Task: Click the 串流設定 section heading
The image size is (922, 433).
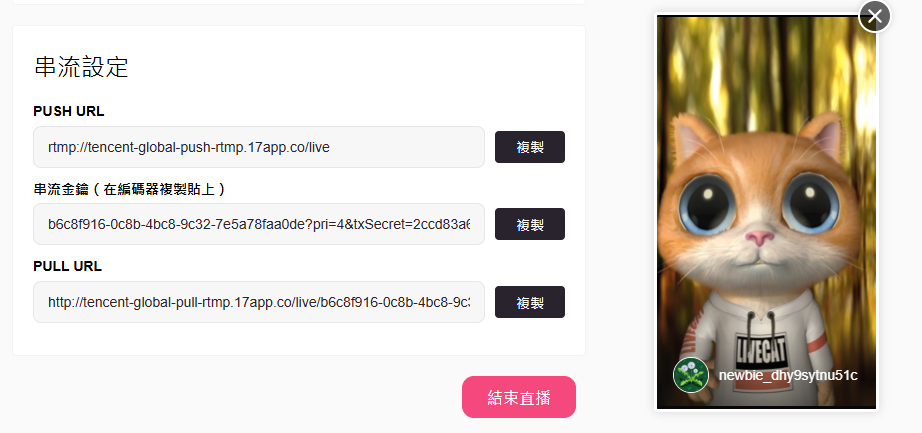Action: tap(81, 67)
